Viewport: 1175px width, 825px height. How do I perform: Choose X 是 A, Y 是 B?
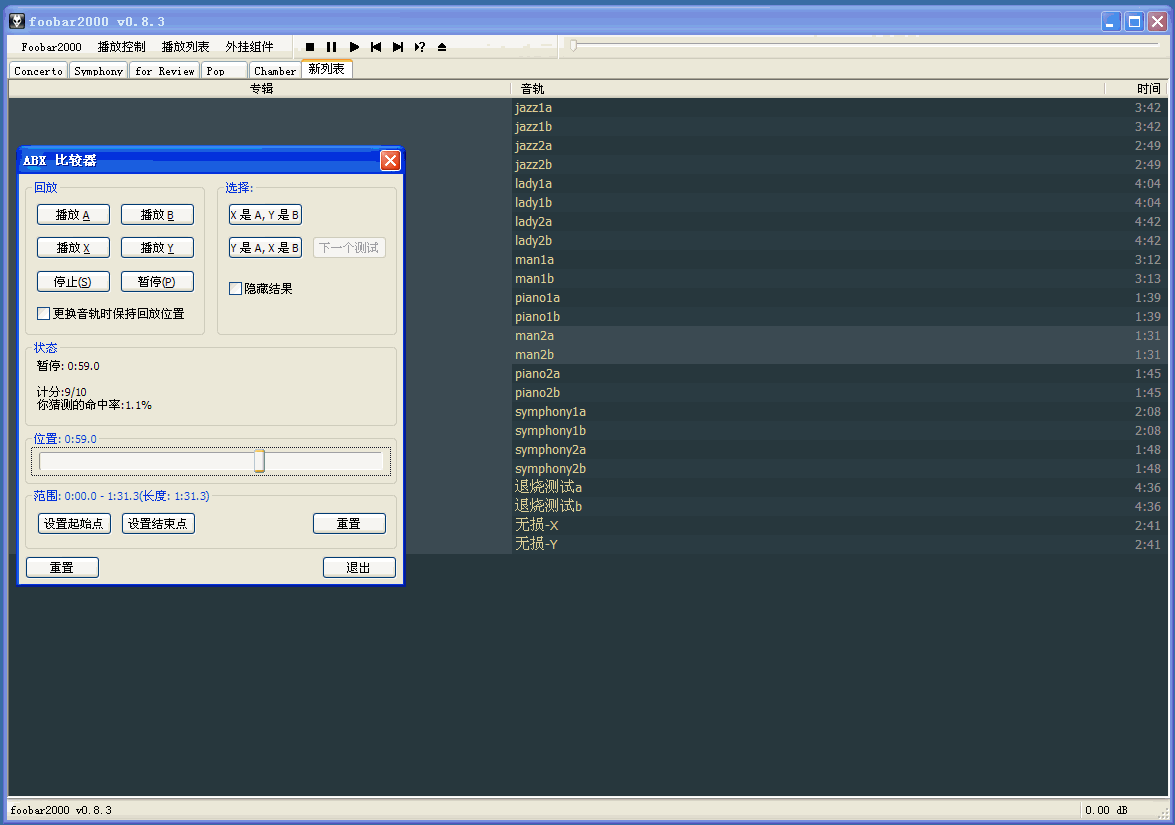(265, 215)
